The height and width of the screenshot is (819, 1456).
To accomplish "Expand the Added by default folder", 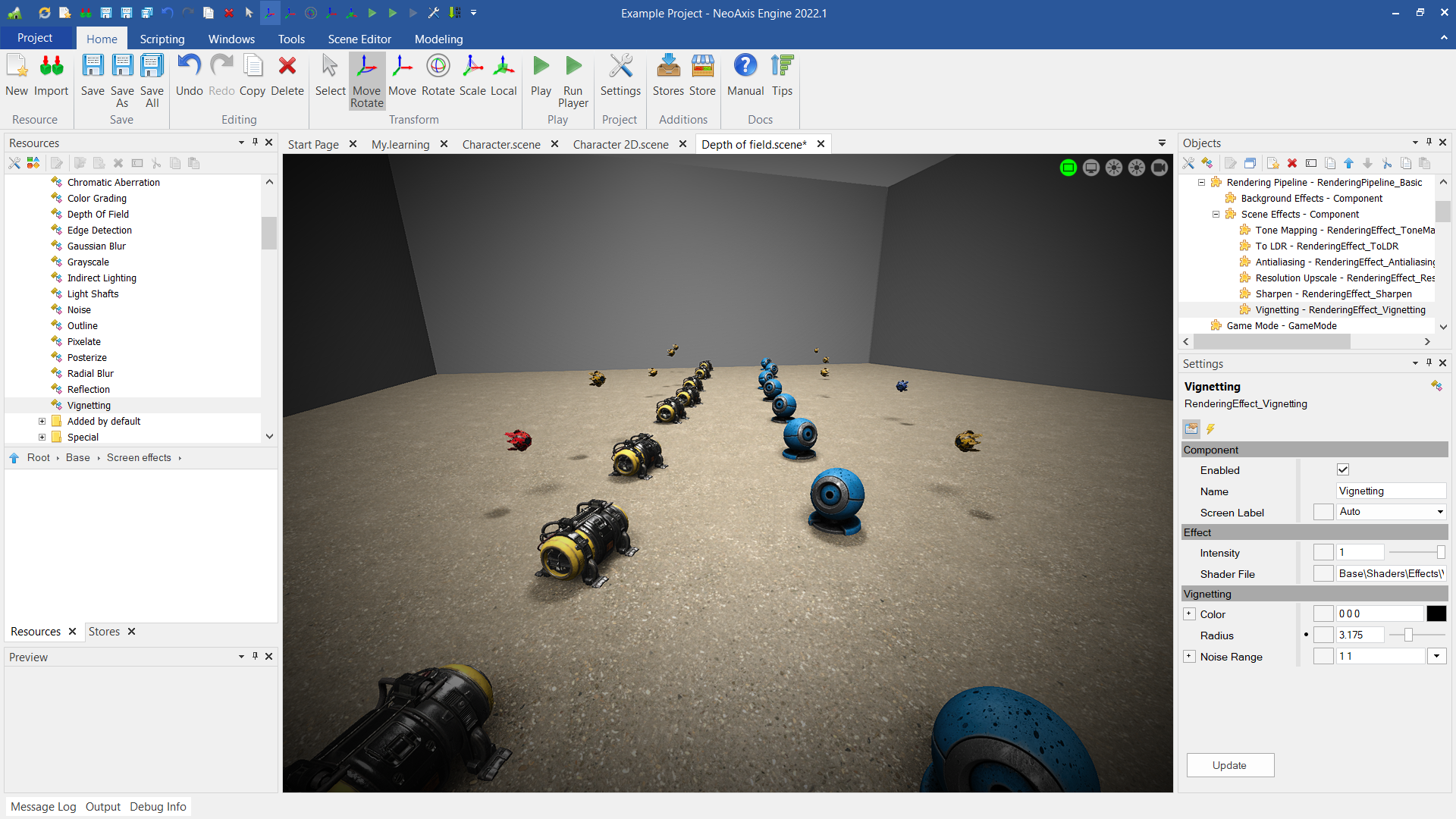I will tap(42, 422).
